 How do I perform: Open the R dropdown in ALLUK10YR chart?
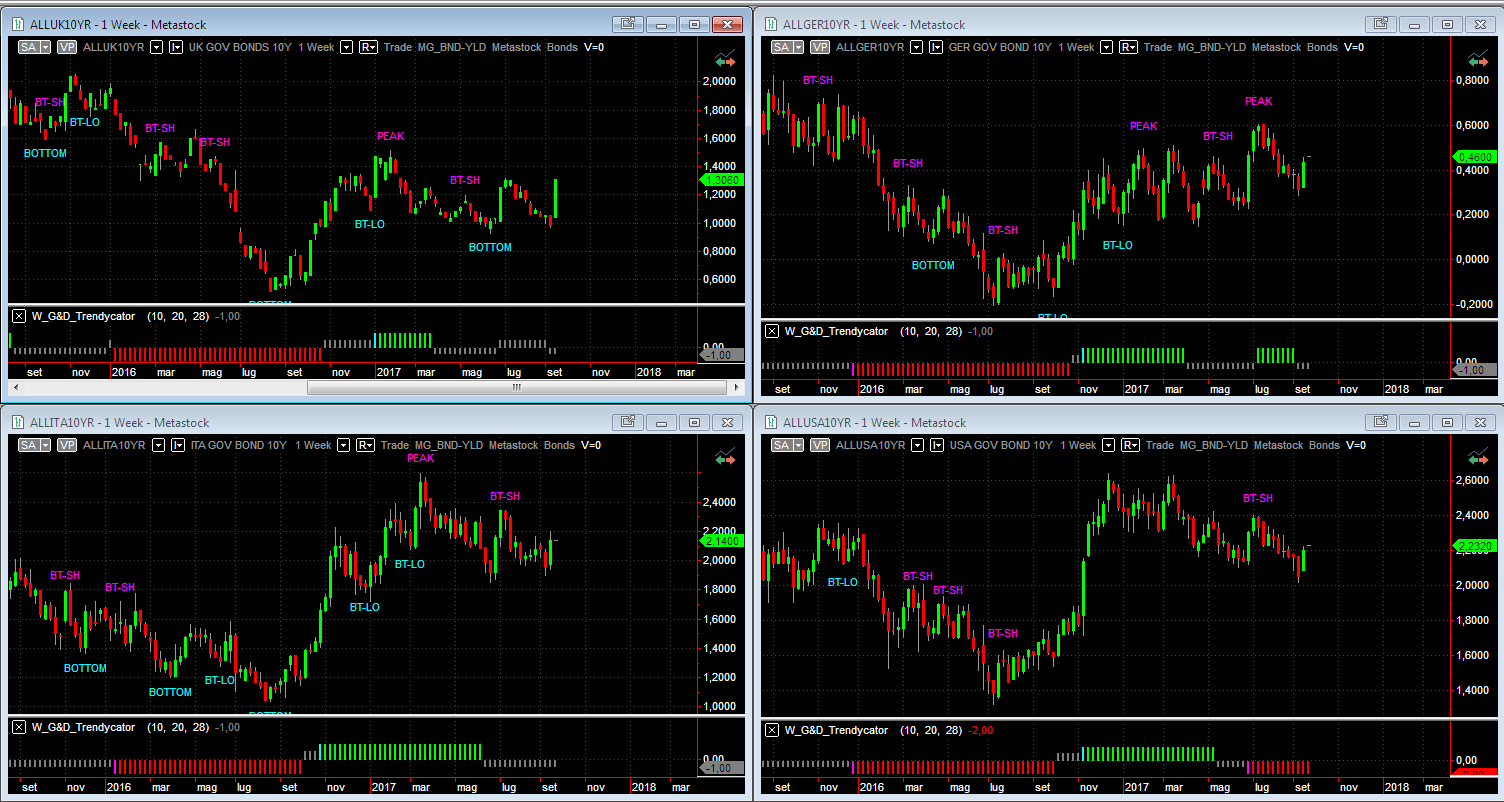(x=368, y=47)
